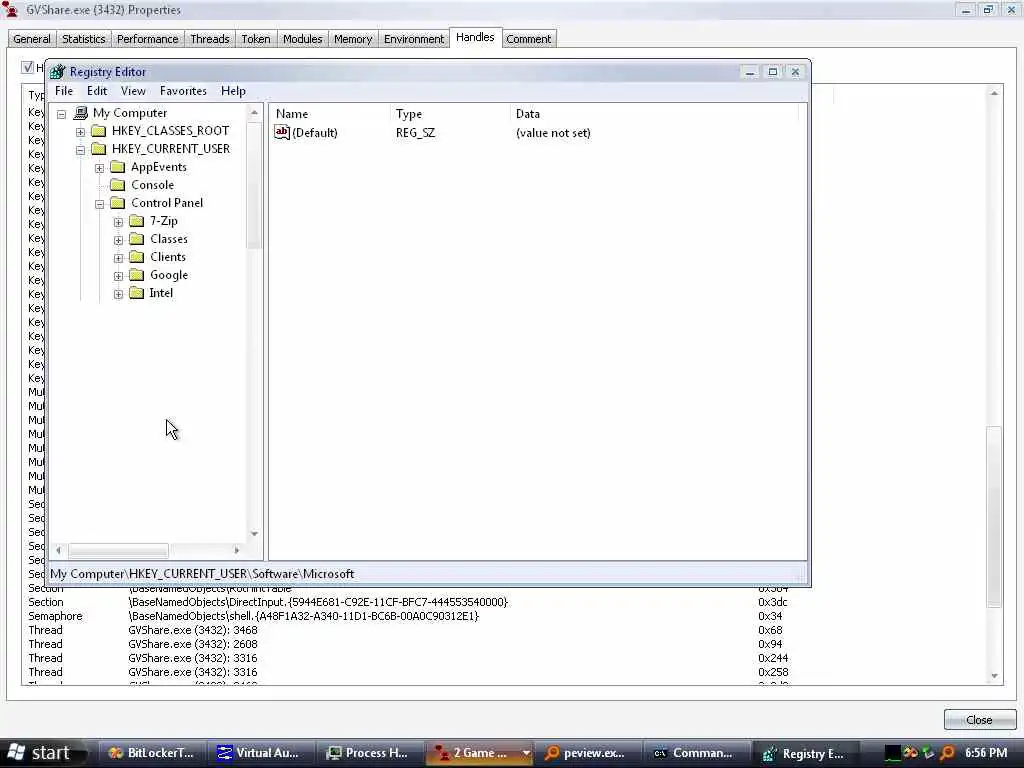Switch to the General tab
This screenshot has width=1024, height=768.
(x=31, y=39)
